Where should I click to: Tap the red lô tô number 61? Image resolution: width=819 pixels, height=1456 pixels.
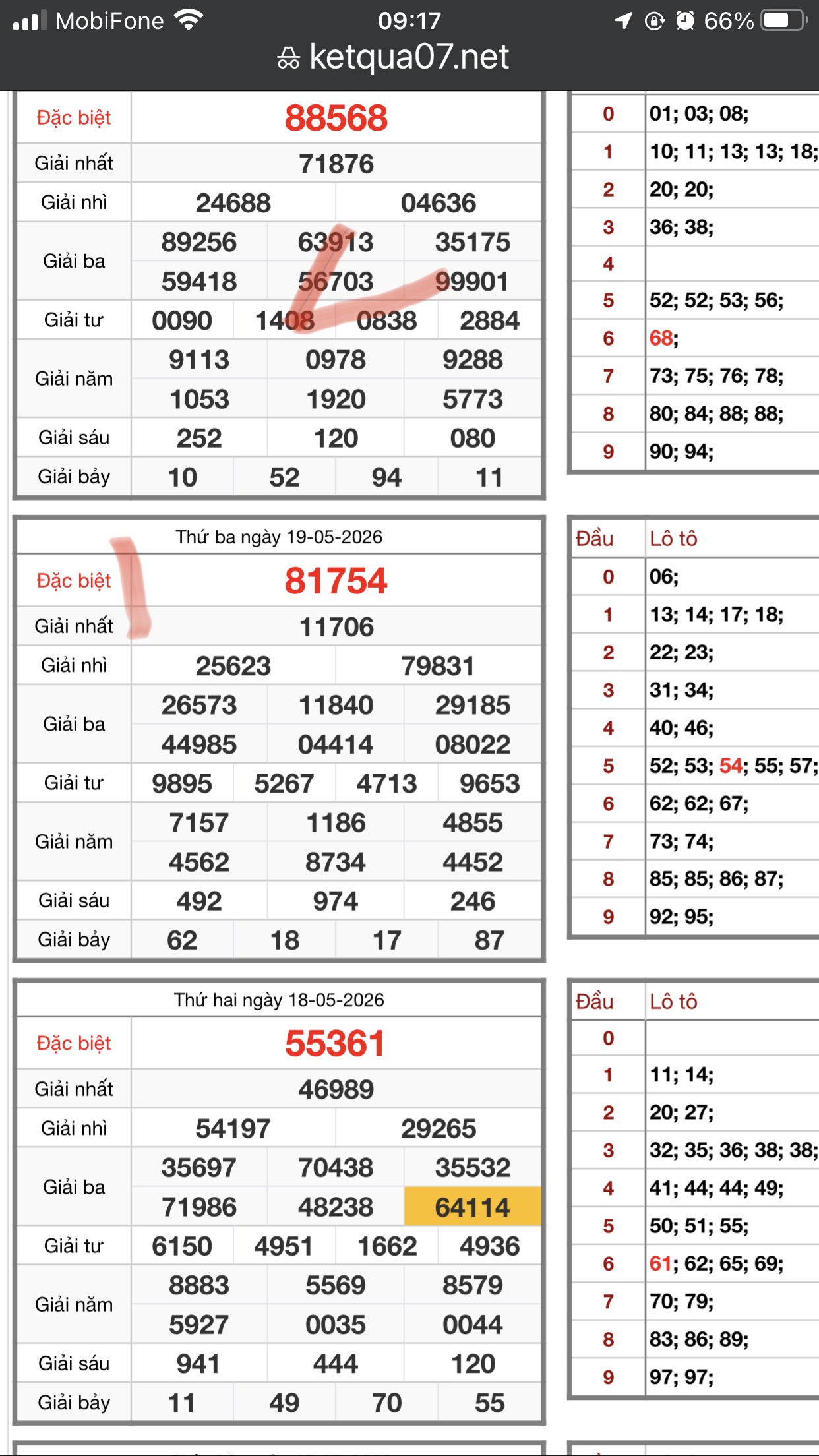click(x=661, y=1263)
